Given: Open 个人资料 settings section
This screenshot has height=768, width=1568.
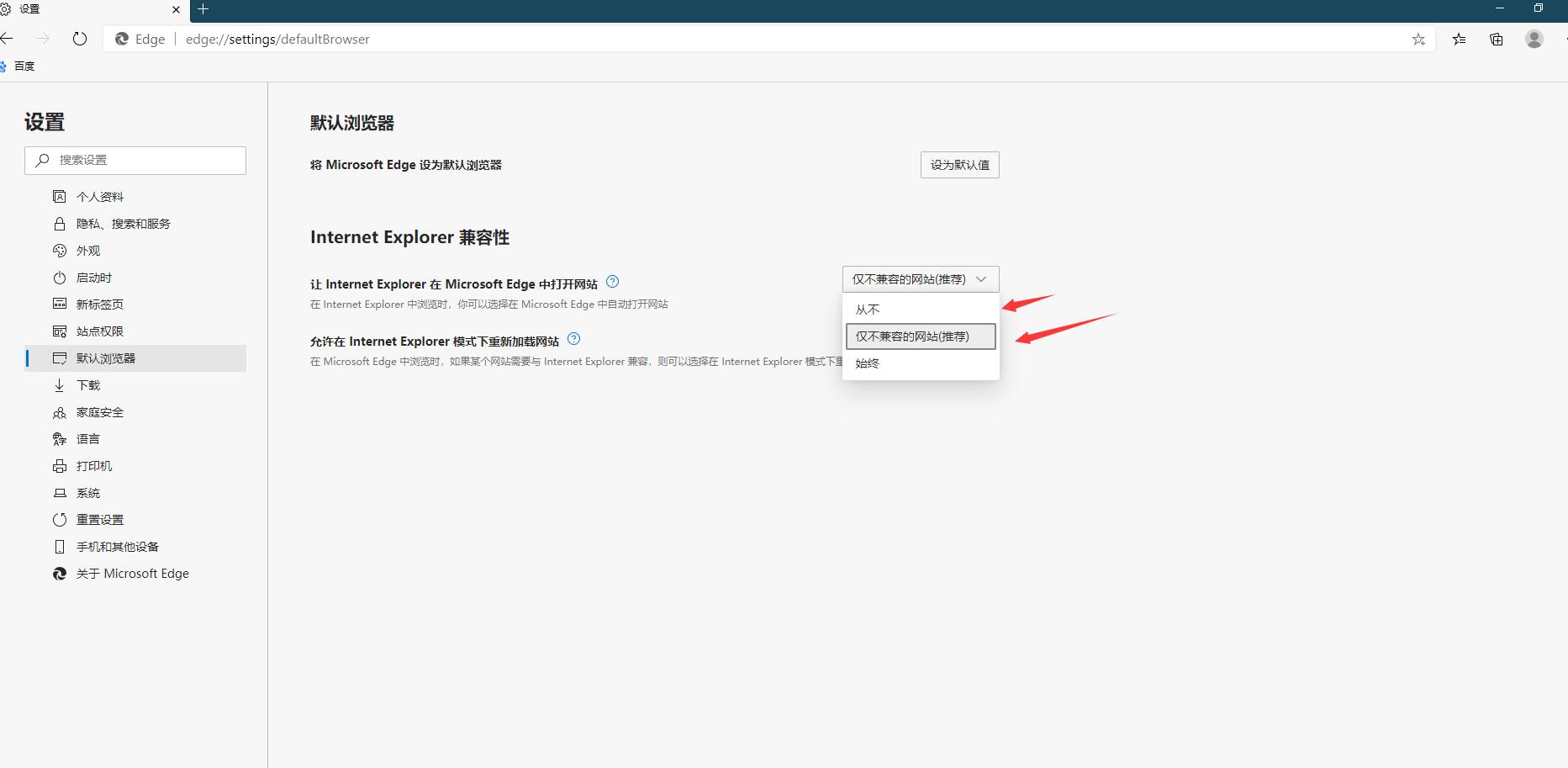Looking at the screenshot, I should point(136,197).
